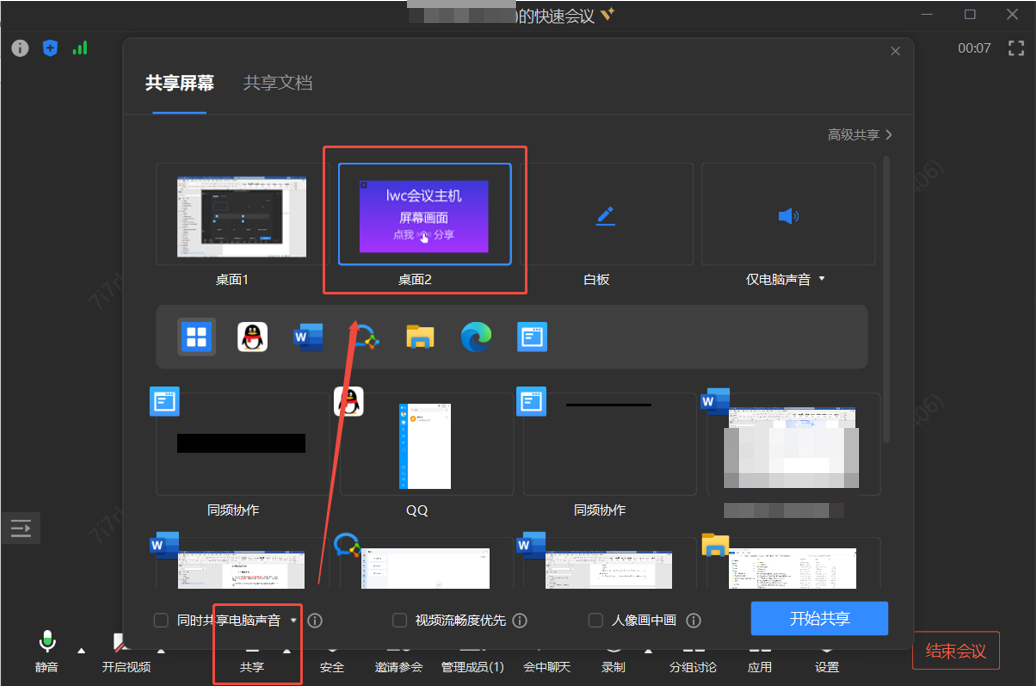Check the 视频流畅度优先 option

click(x=400, y=620)
